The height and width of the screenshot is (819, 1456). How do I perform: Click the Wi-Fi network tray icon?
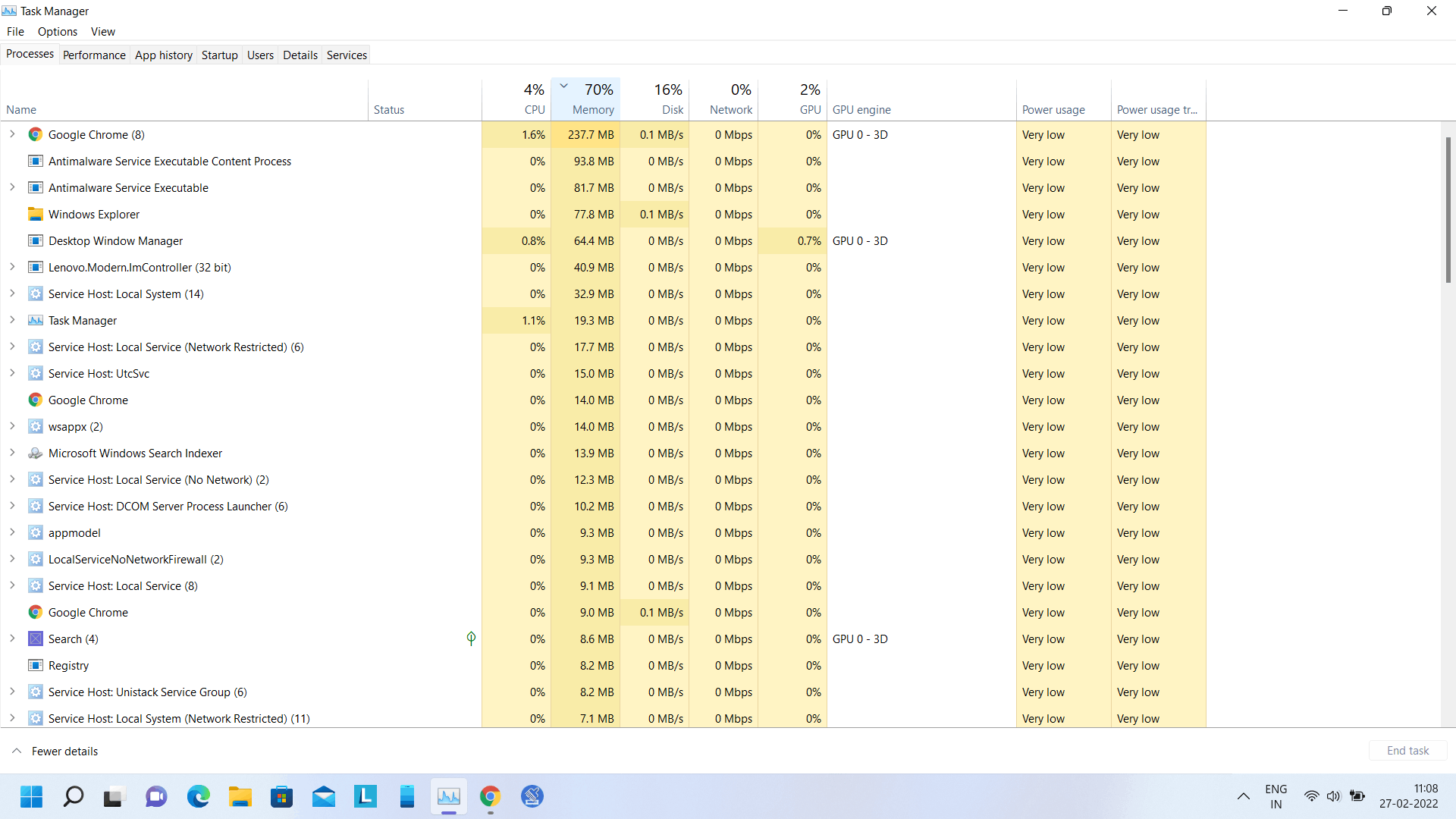(1311, 796)
